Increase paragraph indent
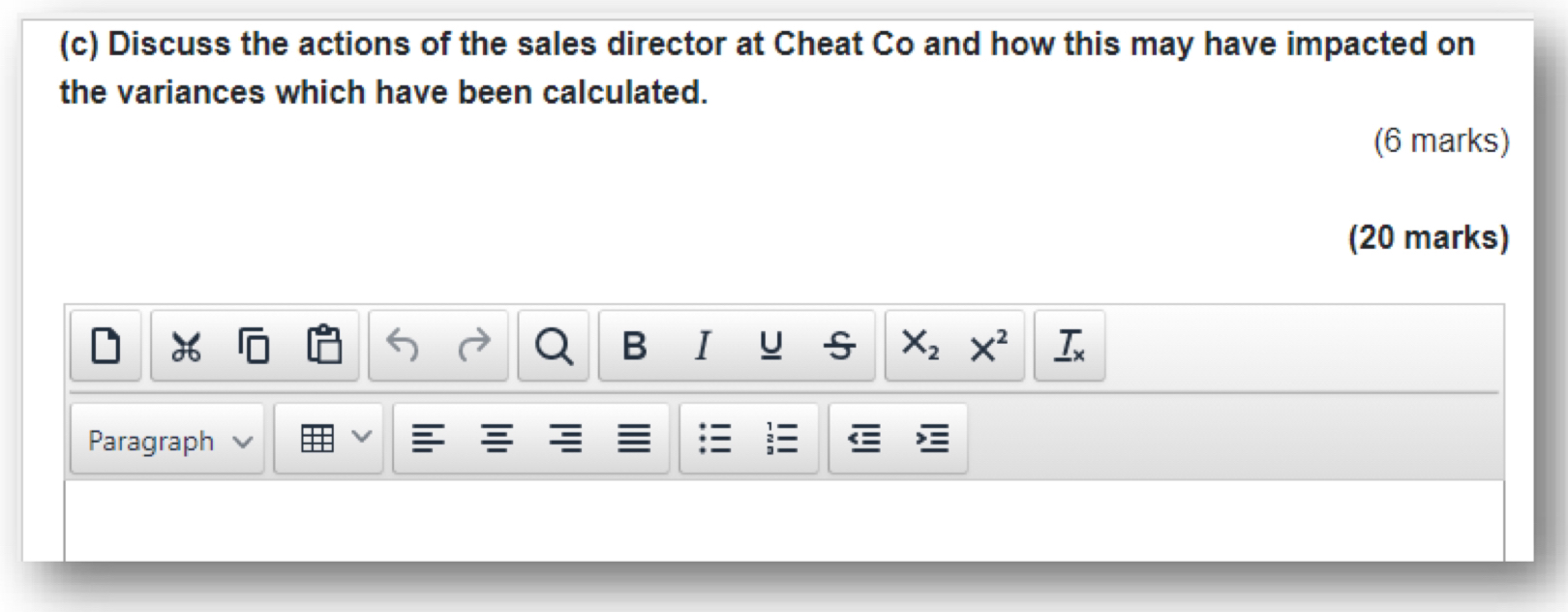The width and height of the screenshot is (1568, 612). pyautogui.click(x=932, y=440)
